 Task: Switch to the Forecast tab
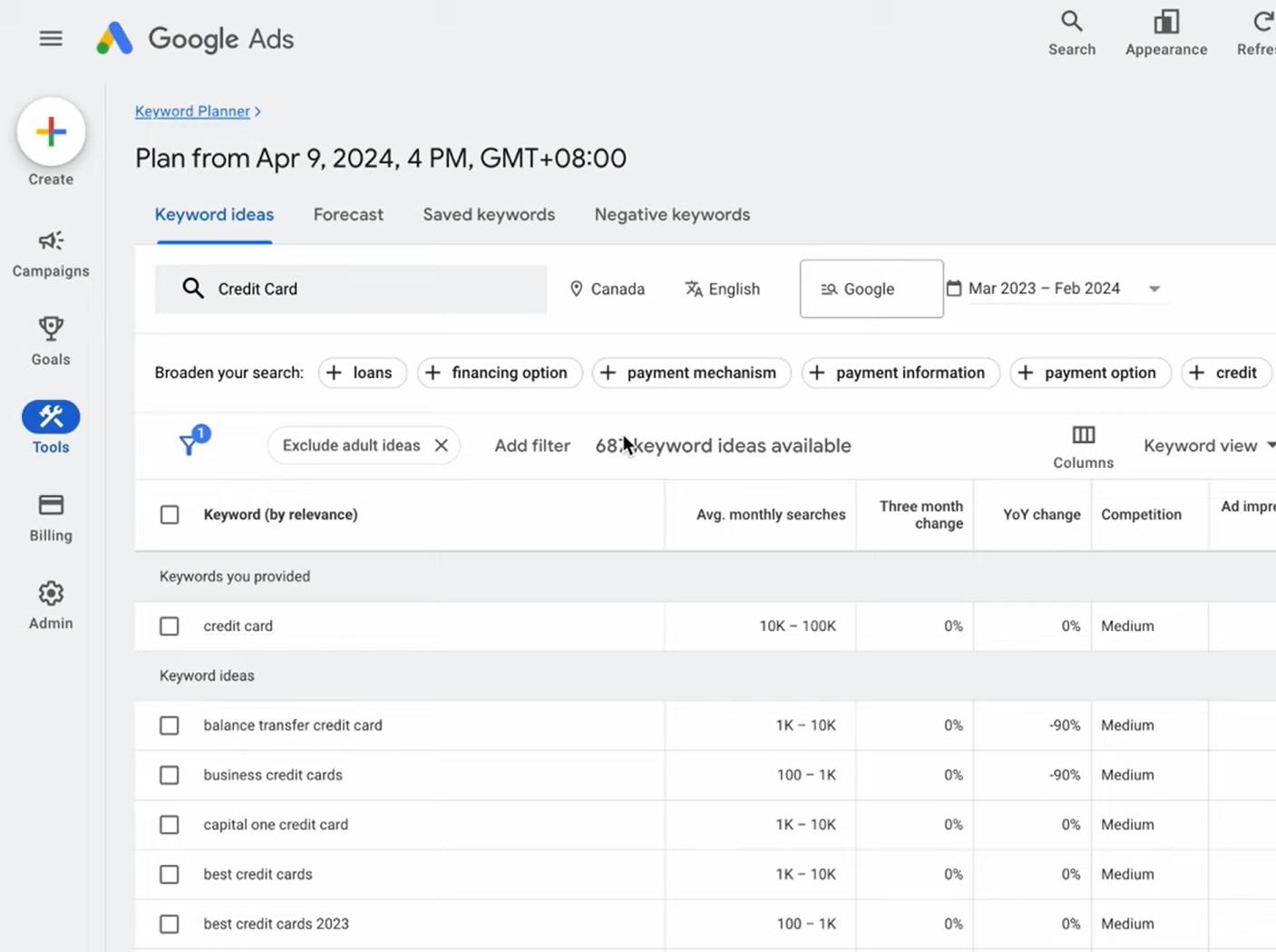coord(348,215)
